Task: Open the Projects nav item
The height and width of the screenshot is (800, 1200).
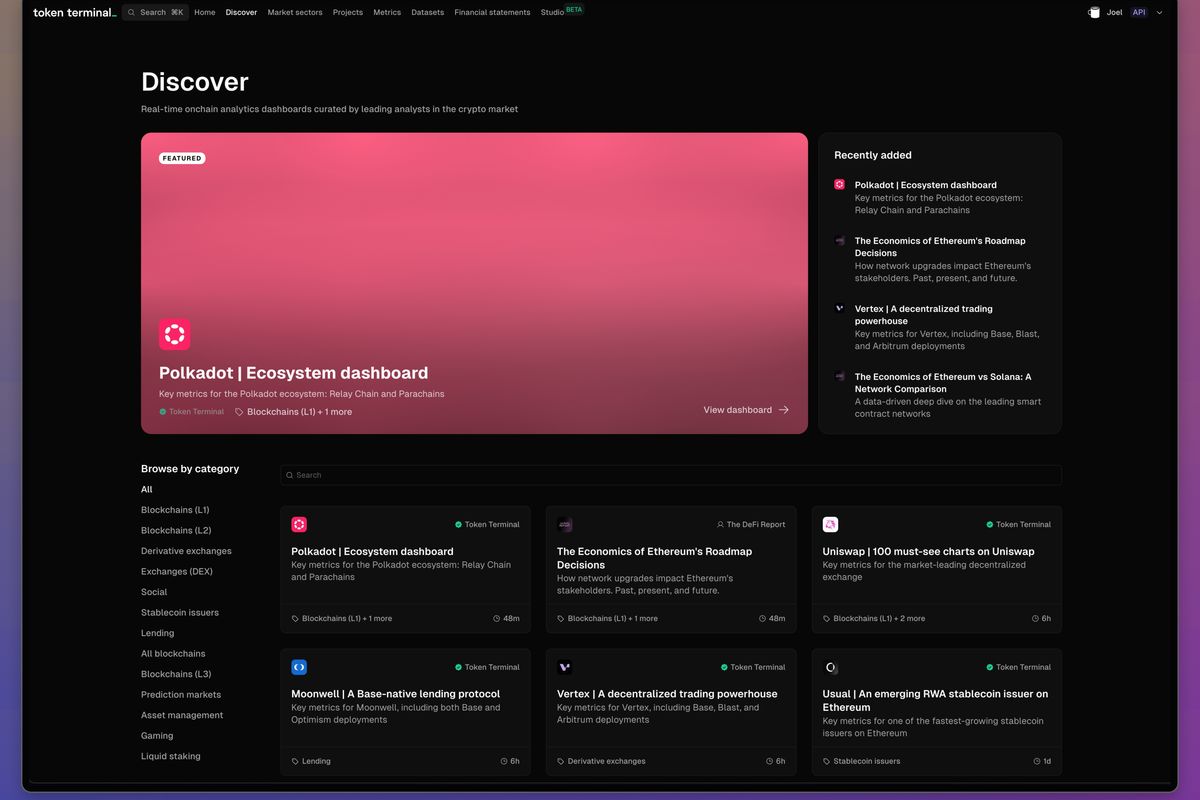Action: (348, 13)
